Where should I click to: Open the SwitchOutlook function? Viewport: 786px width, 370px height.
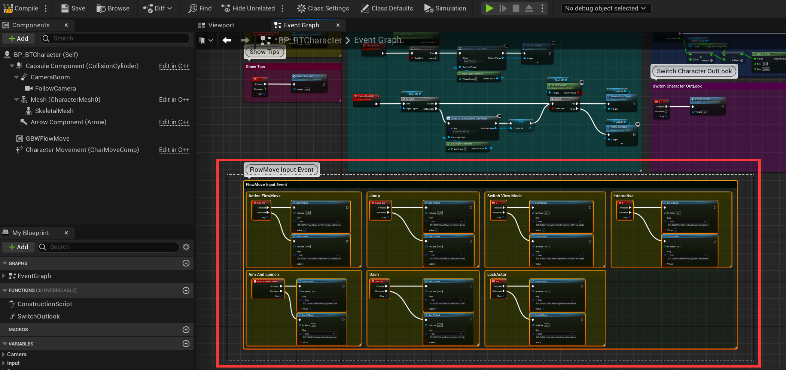point(38,316)
